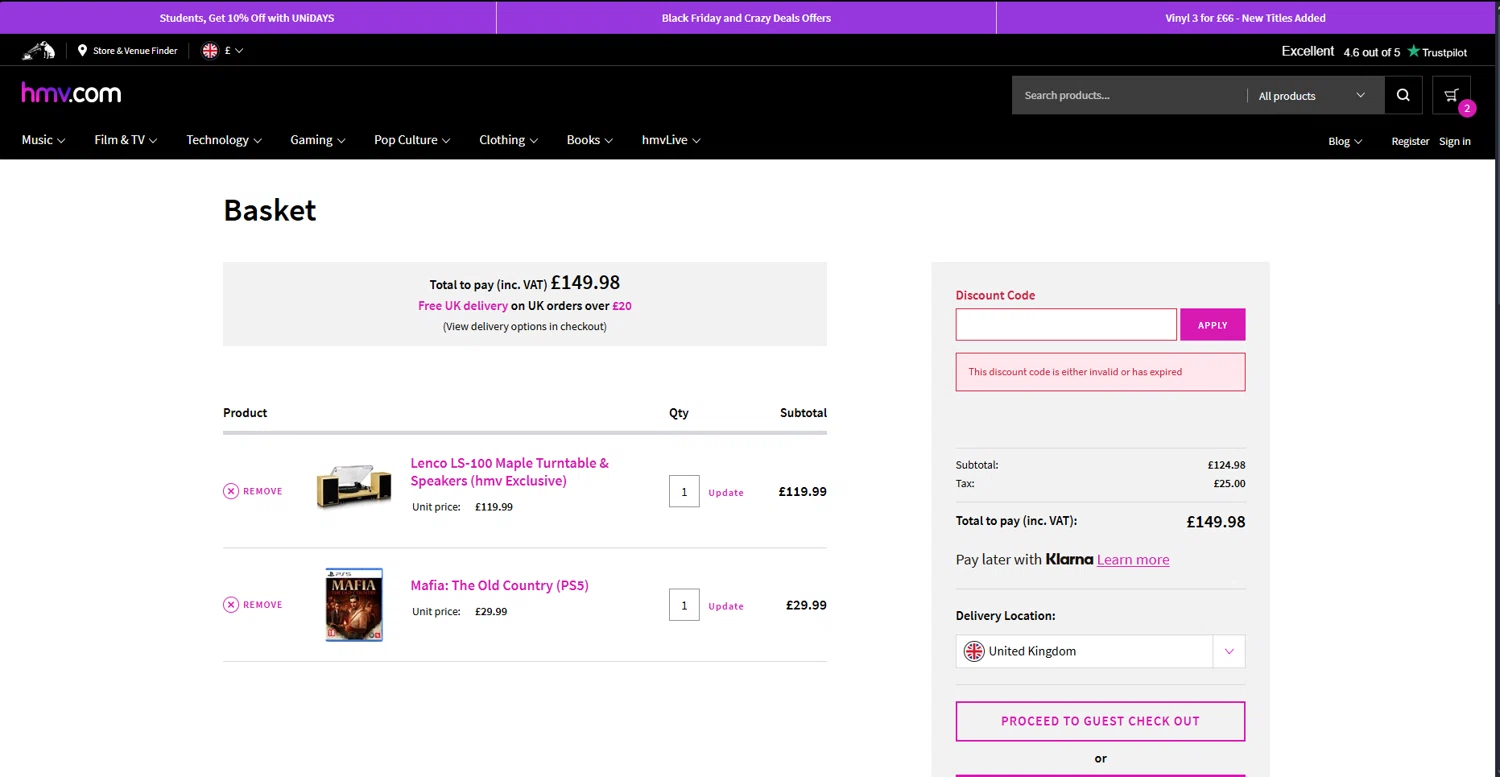Click the cart badge showing 2
The image size is (1500, 777).
[x=1466, y=108]
